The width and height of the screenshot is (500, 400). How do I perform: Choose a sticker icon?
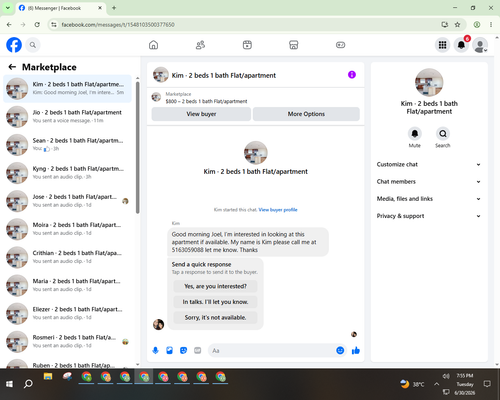pyautogui.click(x=183, y=350)
